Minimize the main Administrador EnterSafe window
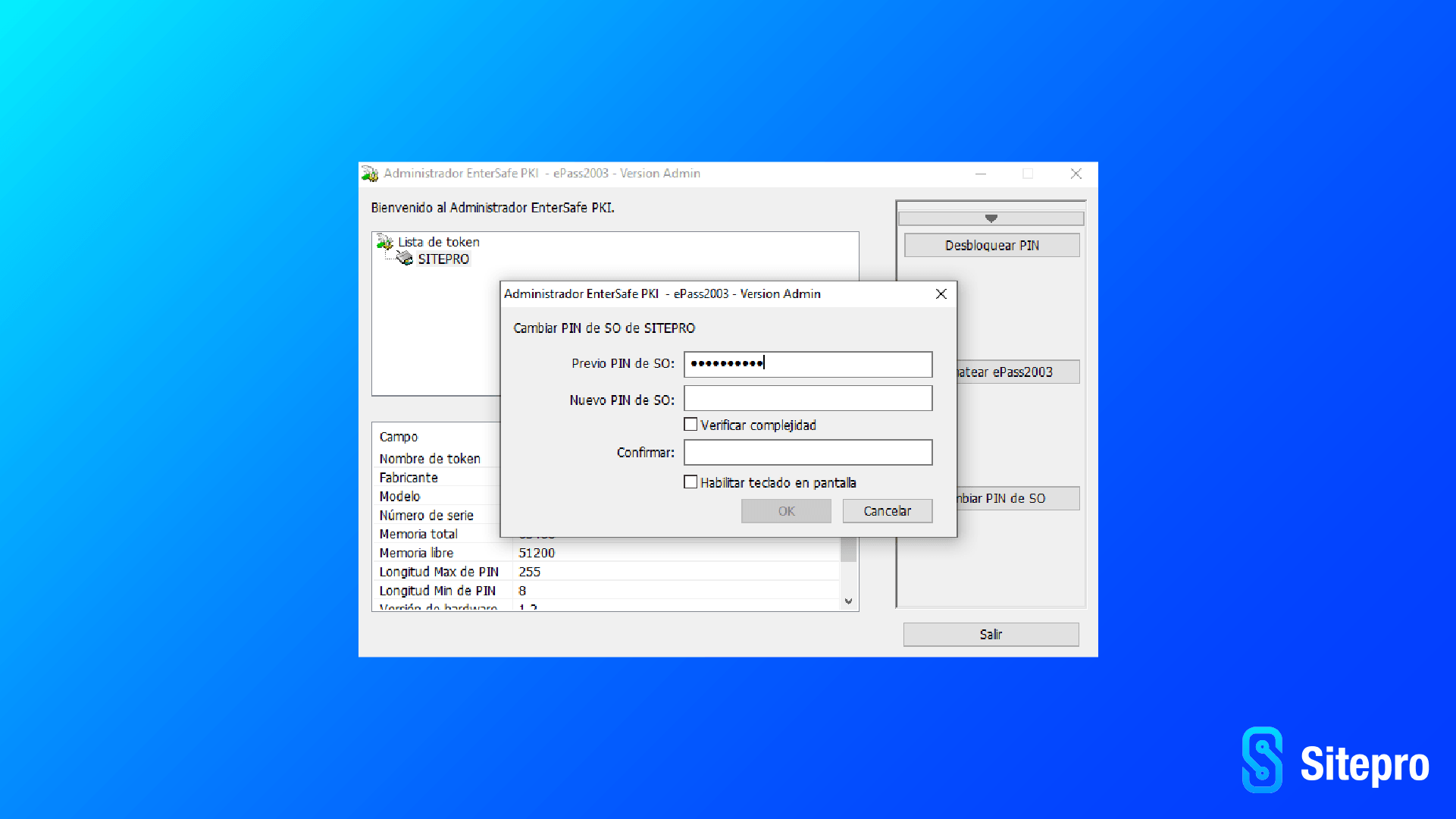Screen dimensions: 1456x819 click(x=980, y=174)
